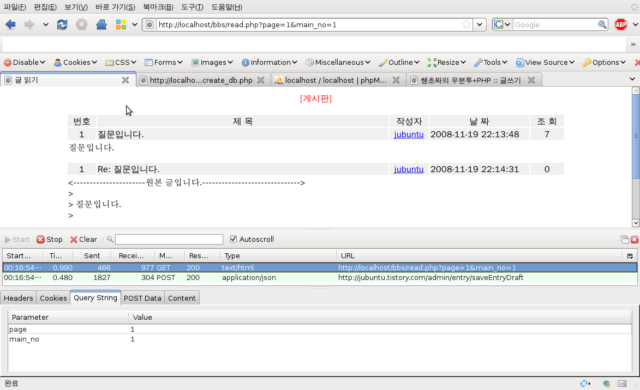Switch to the POST Data tab

[142, 298]
